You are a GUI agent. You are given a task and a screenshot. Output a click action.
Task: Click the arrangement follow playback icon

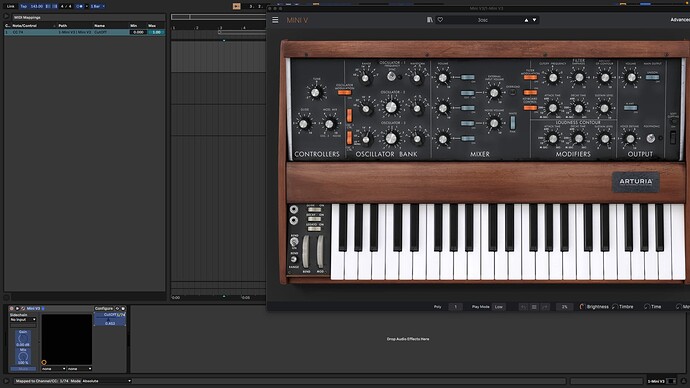point(236,6)
